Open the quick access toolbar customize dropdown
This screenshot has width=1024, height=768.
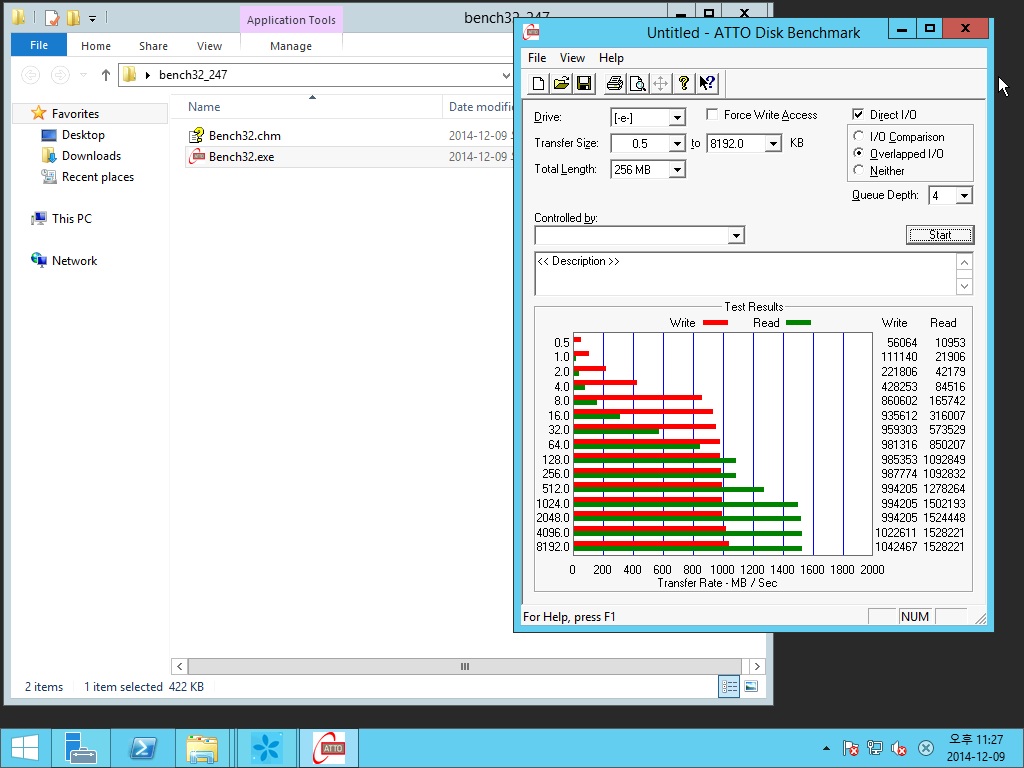click(92, 18)
